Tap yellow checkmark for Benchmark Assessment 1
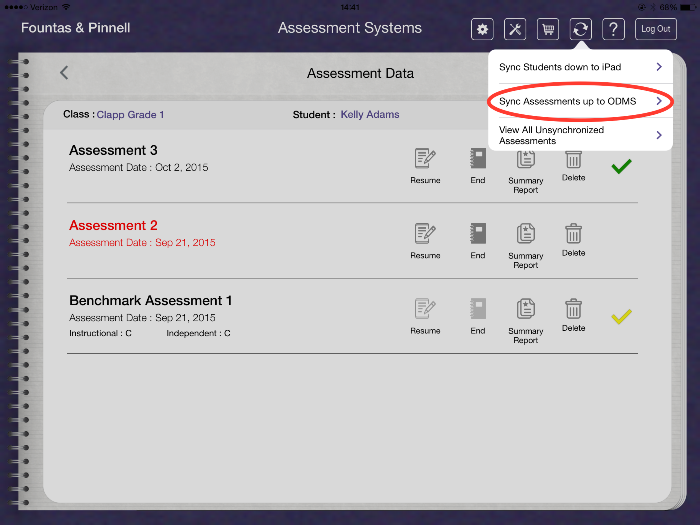This screenshot has height=525, width=700. coord(621,317)
